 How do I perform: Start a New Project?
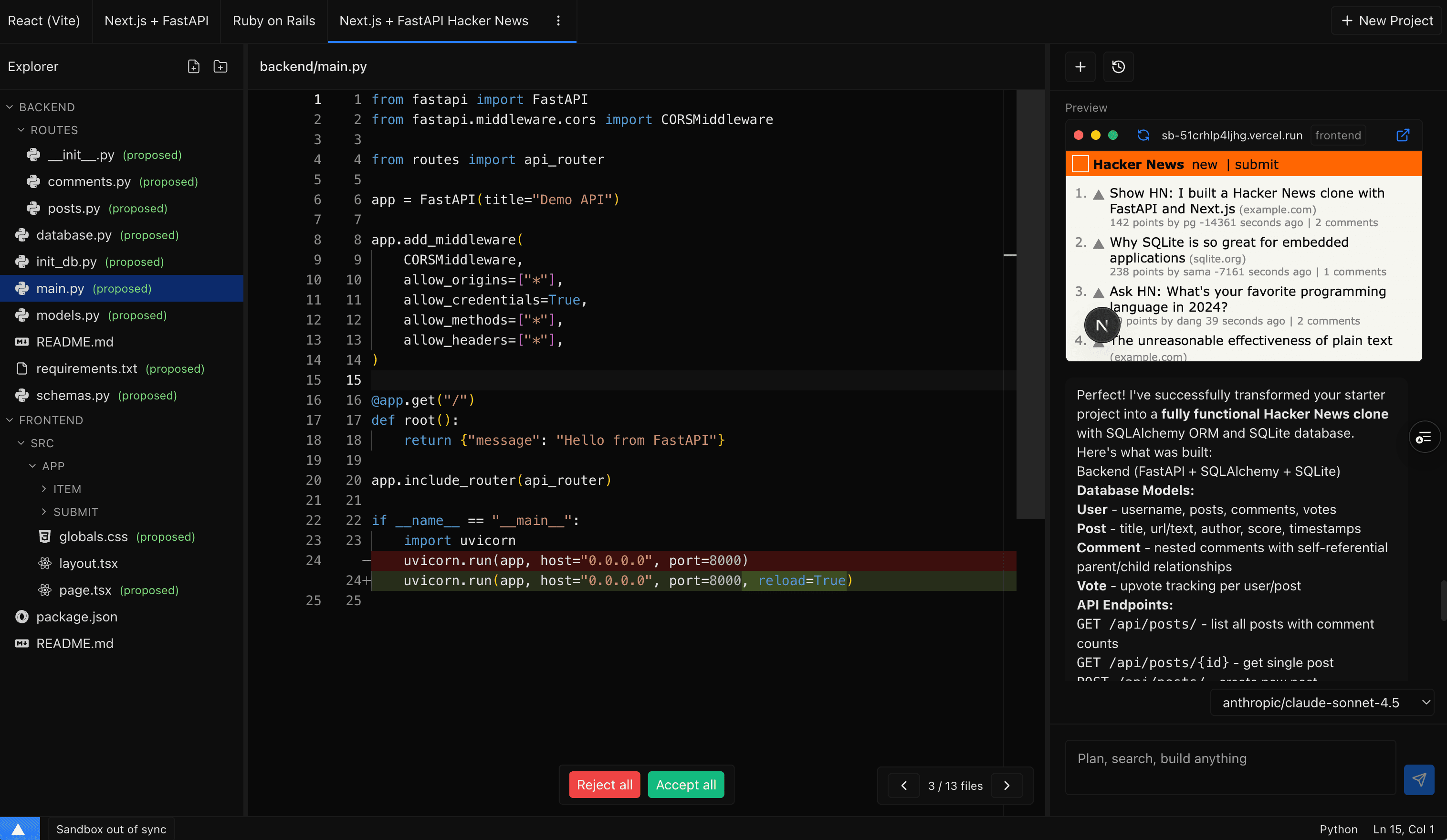[1386, 21]
